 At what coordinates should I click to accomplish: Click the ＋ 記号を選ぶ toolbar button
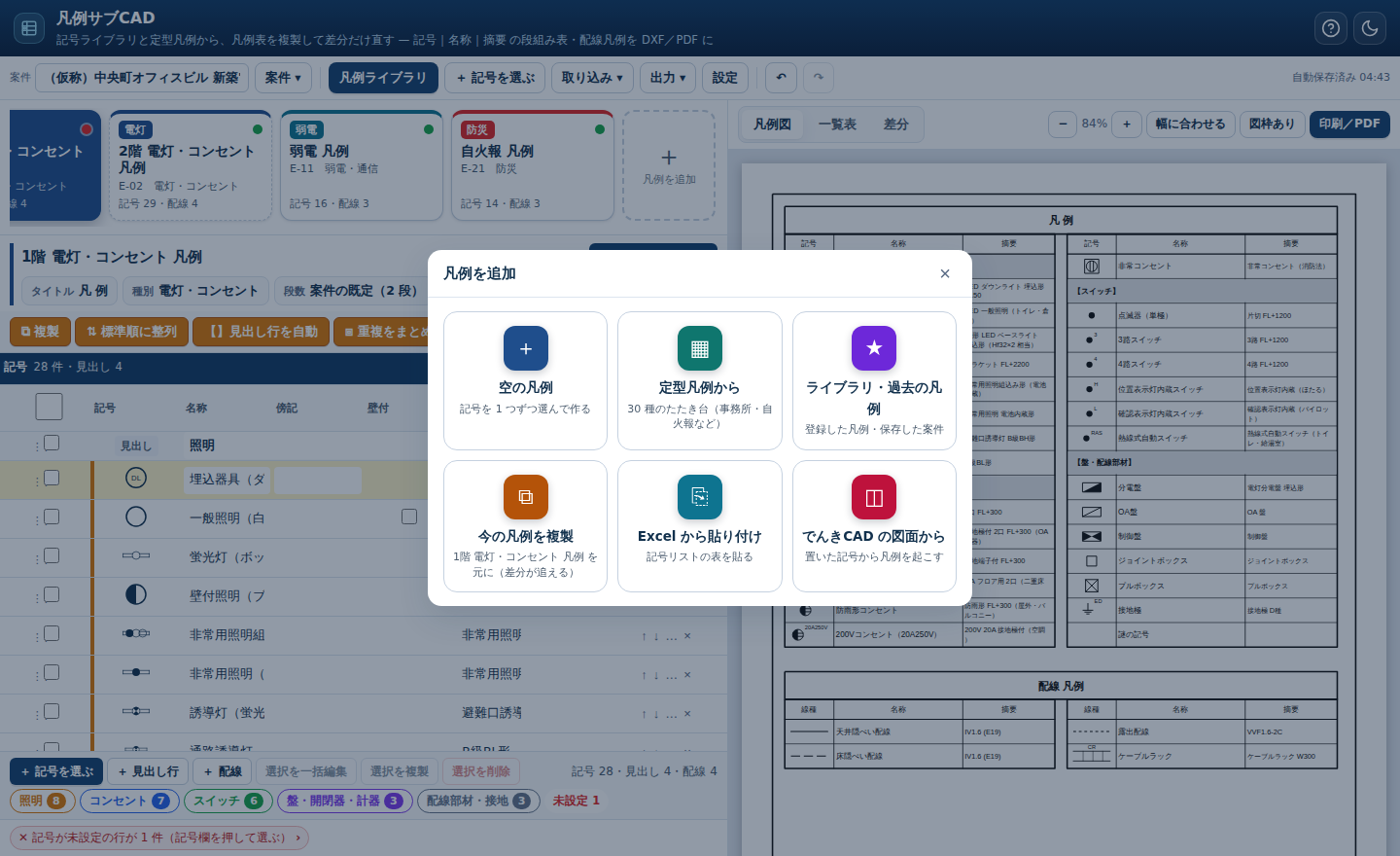(x=496, y=78)
